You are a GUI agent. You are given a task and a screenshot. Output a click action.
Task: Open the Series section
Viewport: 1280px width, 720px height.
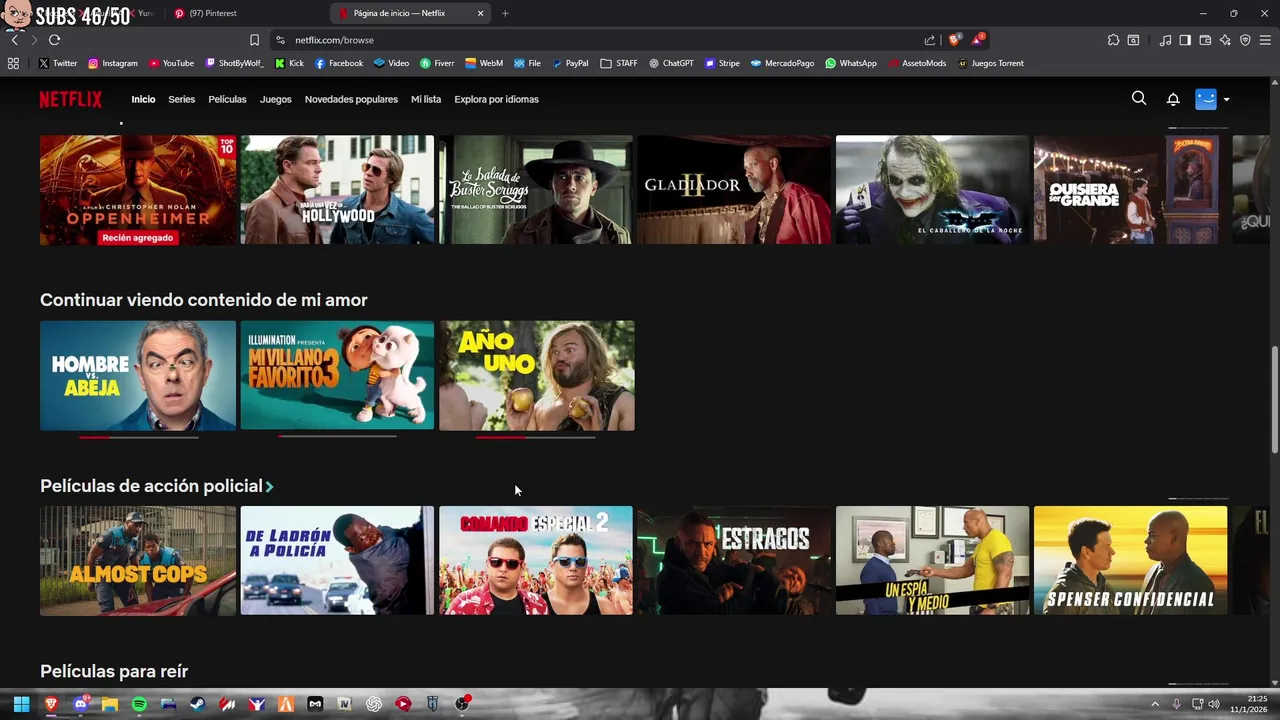click(x=181, y=99)
